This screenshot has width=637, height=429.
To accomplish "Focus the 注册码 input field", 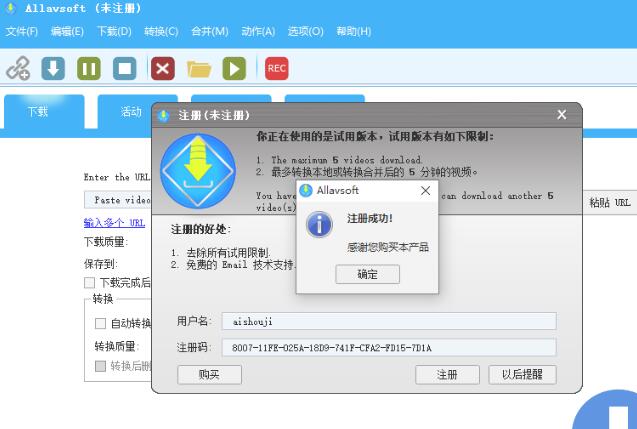I will tap(389, 348).
